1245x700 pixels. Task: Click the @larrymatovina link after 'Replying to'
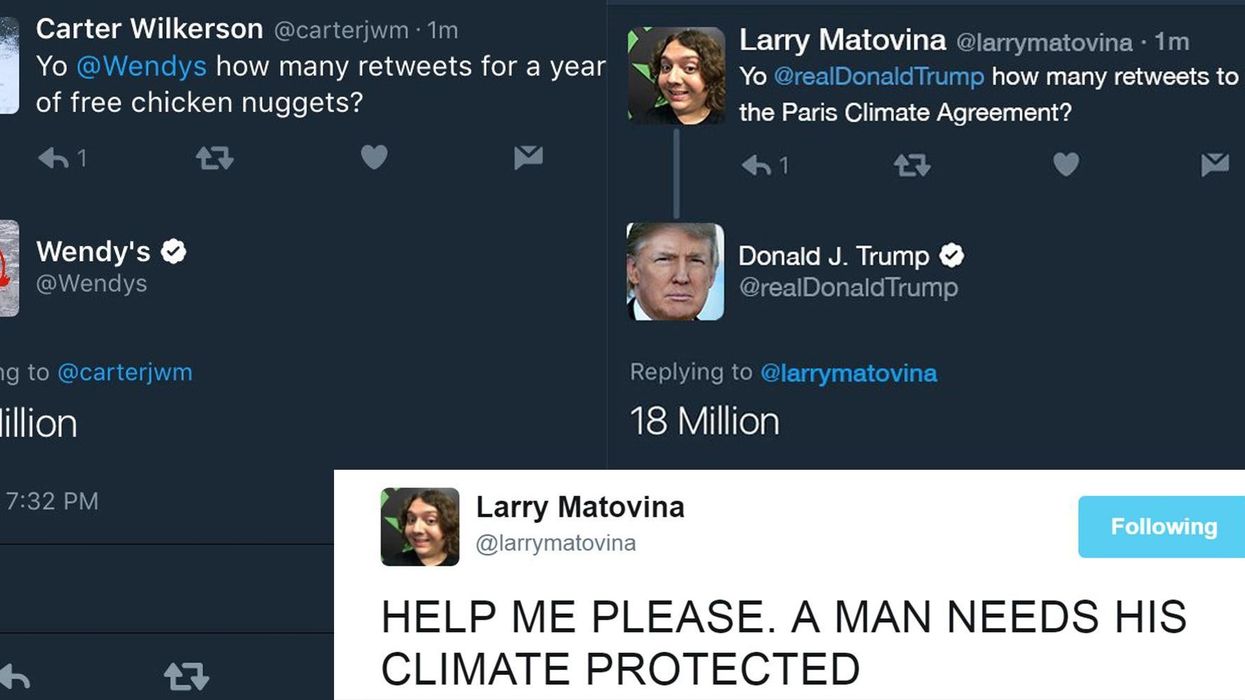(x=849, y=373)
